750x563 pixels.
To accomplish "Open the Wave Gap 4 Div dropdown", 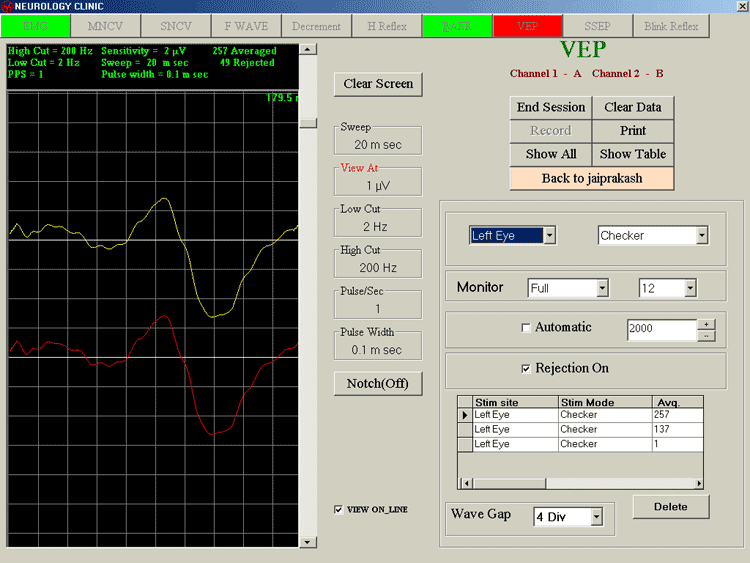I will click(x=597, y=517).
